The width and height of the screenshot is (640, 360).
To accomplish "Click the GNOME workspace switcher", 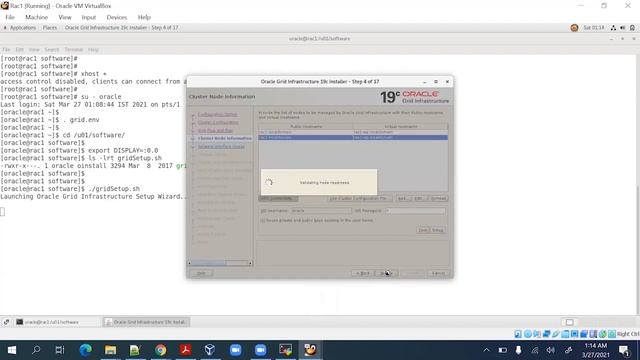I will pyautogui.click(x=569, y=322).
